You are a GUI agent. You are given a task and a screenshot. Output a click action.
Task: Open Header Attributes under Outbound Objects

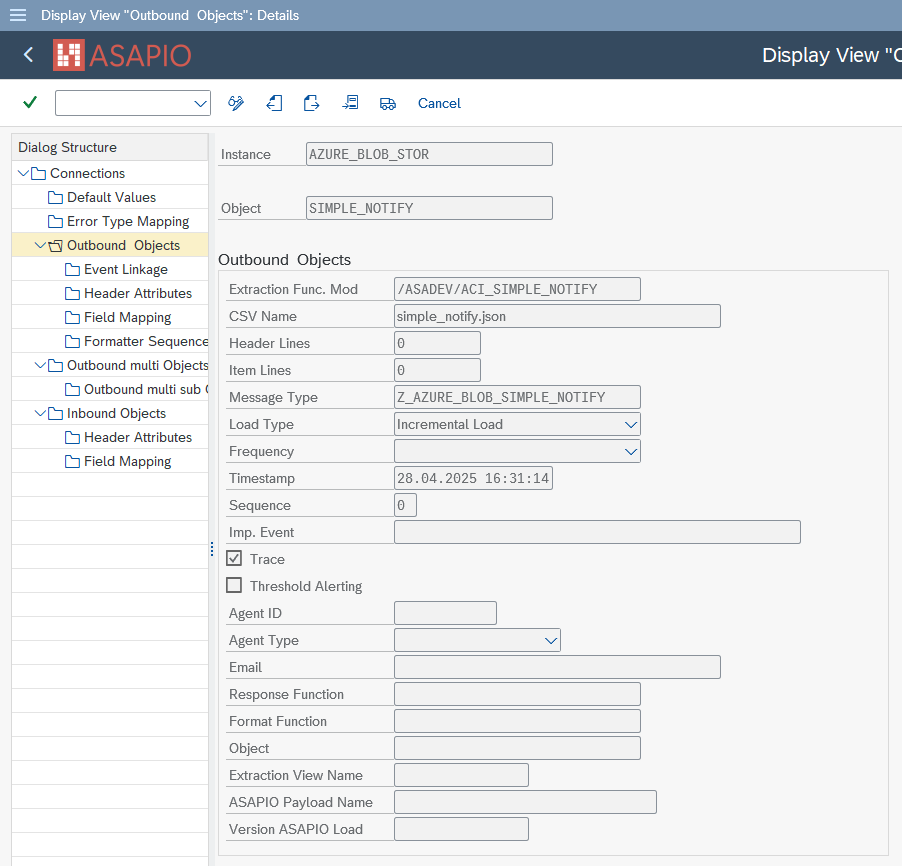[128, 293]
